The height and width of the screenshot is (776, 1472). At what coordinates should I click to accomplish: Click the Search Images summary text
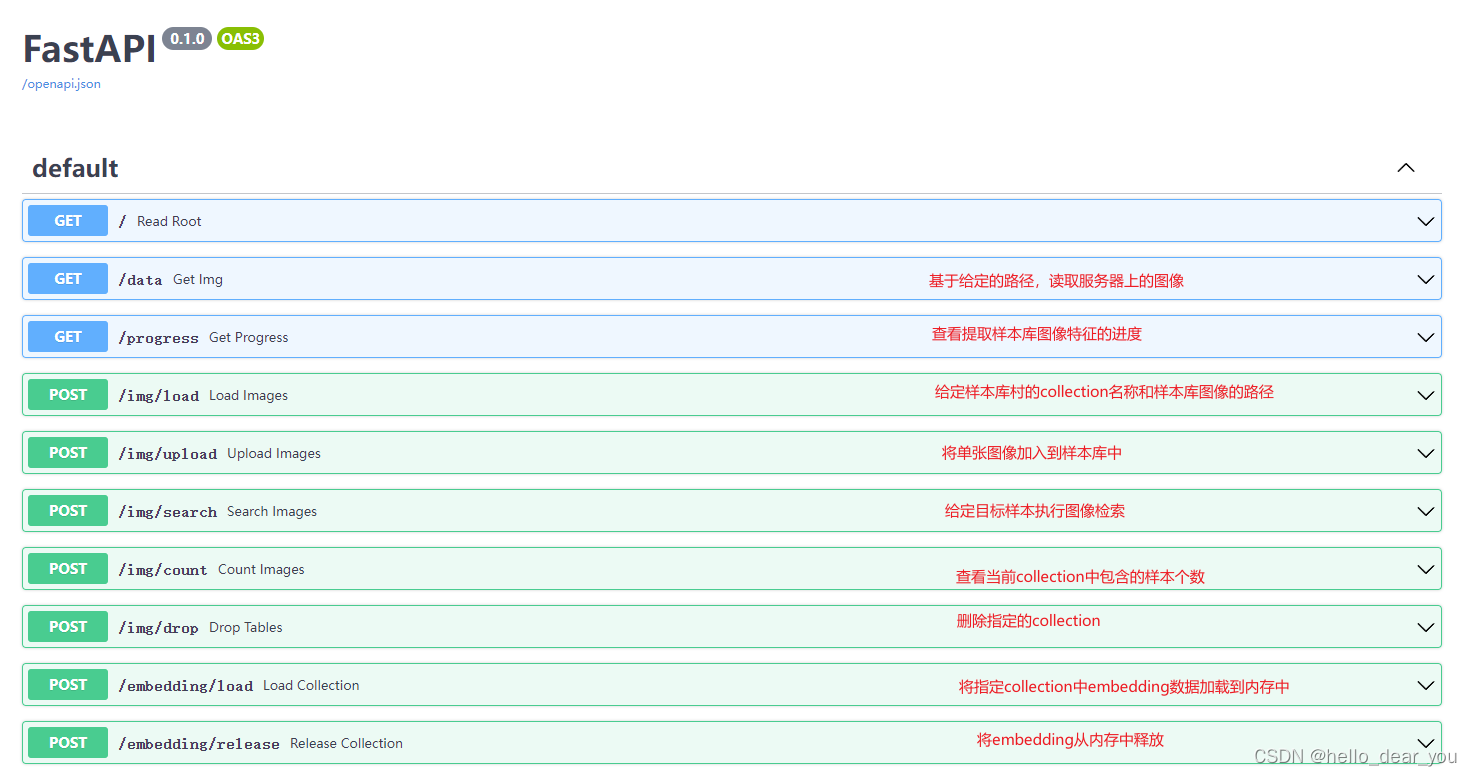click(272, 511)
